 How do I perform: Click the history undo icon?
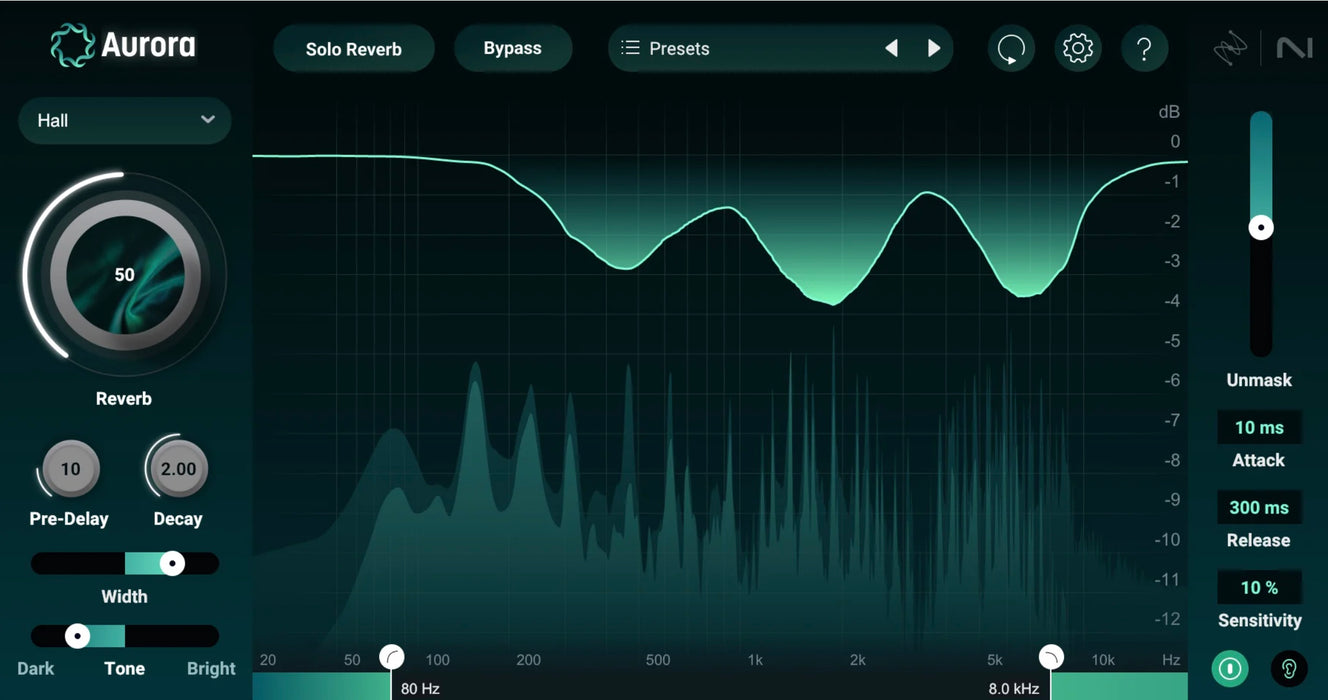tap(1011, 48)
